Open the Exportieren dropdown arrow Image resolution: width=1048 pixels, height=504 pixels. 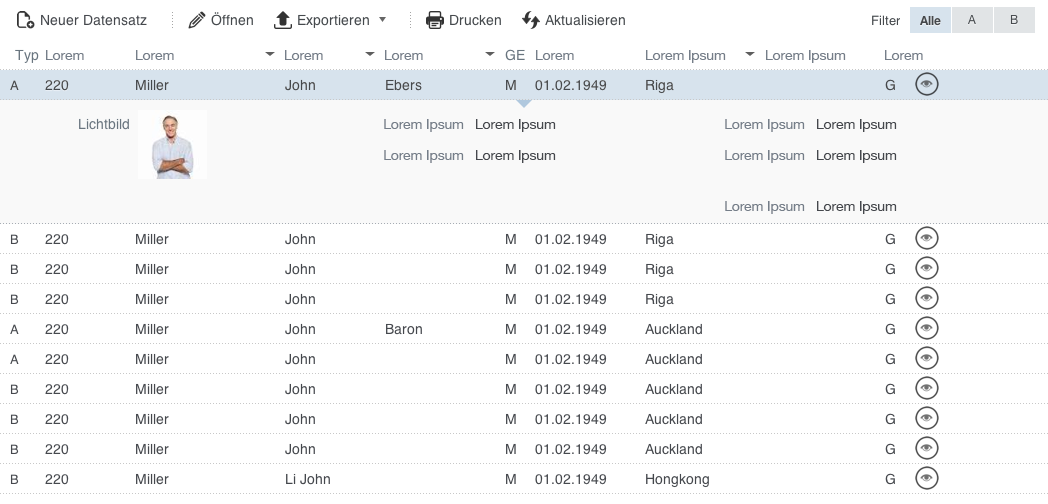click(382, 20)
